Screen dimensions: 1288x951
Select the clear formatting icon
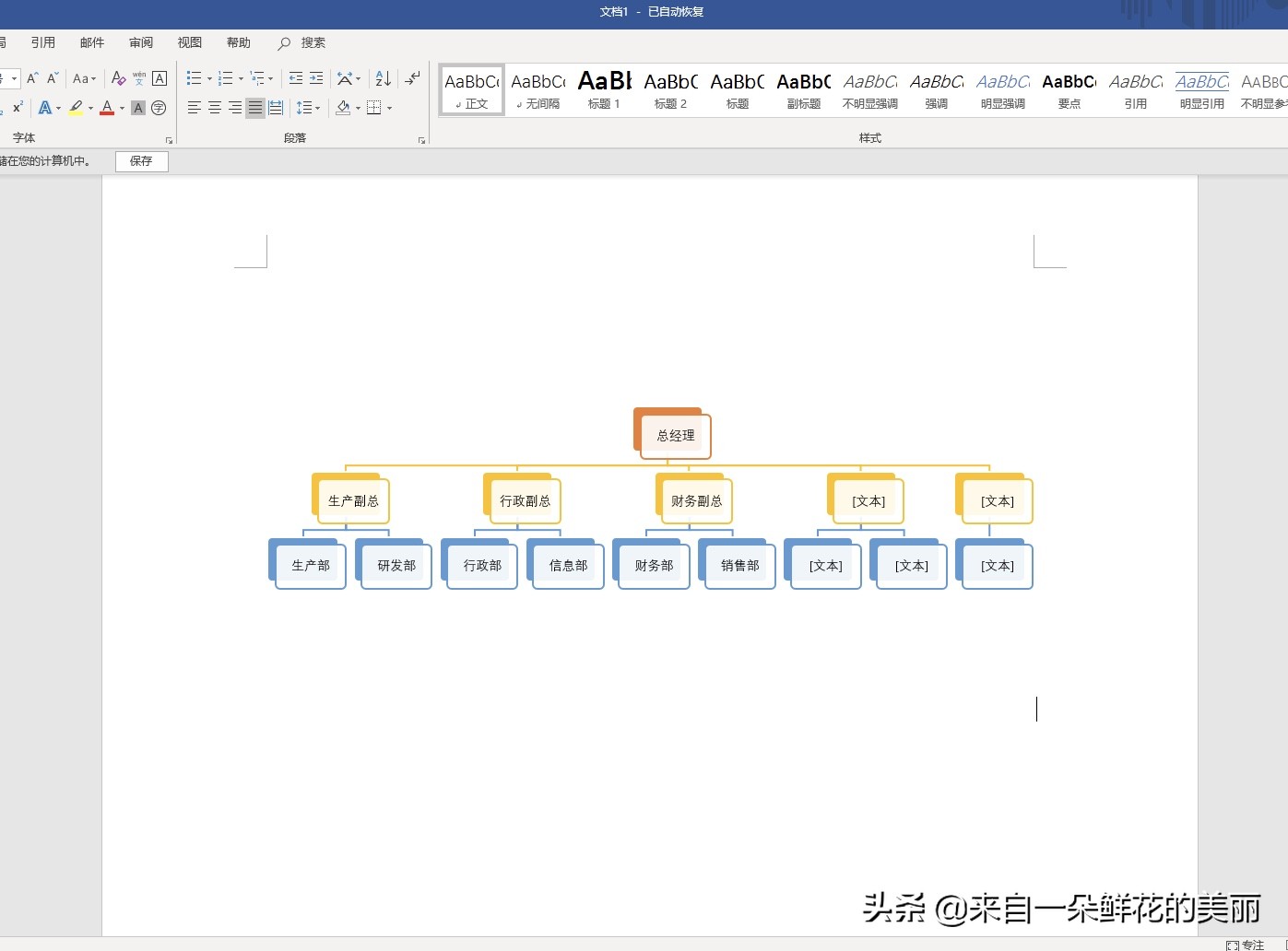118,78
